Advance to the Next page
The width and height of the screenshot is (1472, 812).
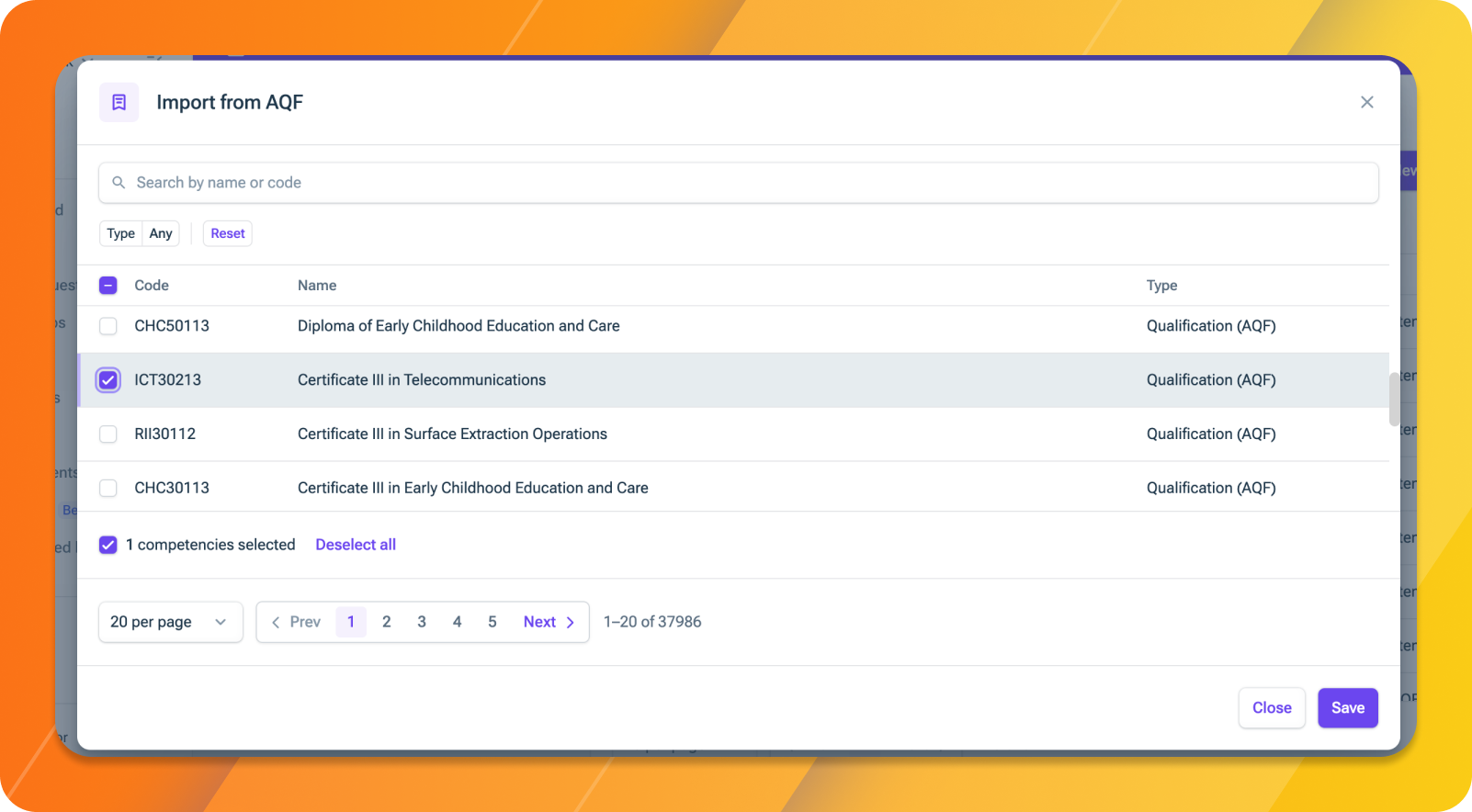549,622
